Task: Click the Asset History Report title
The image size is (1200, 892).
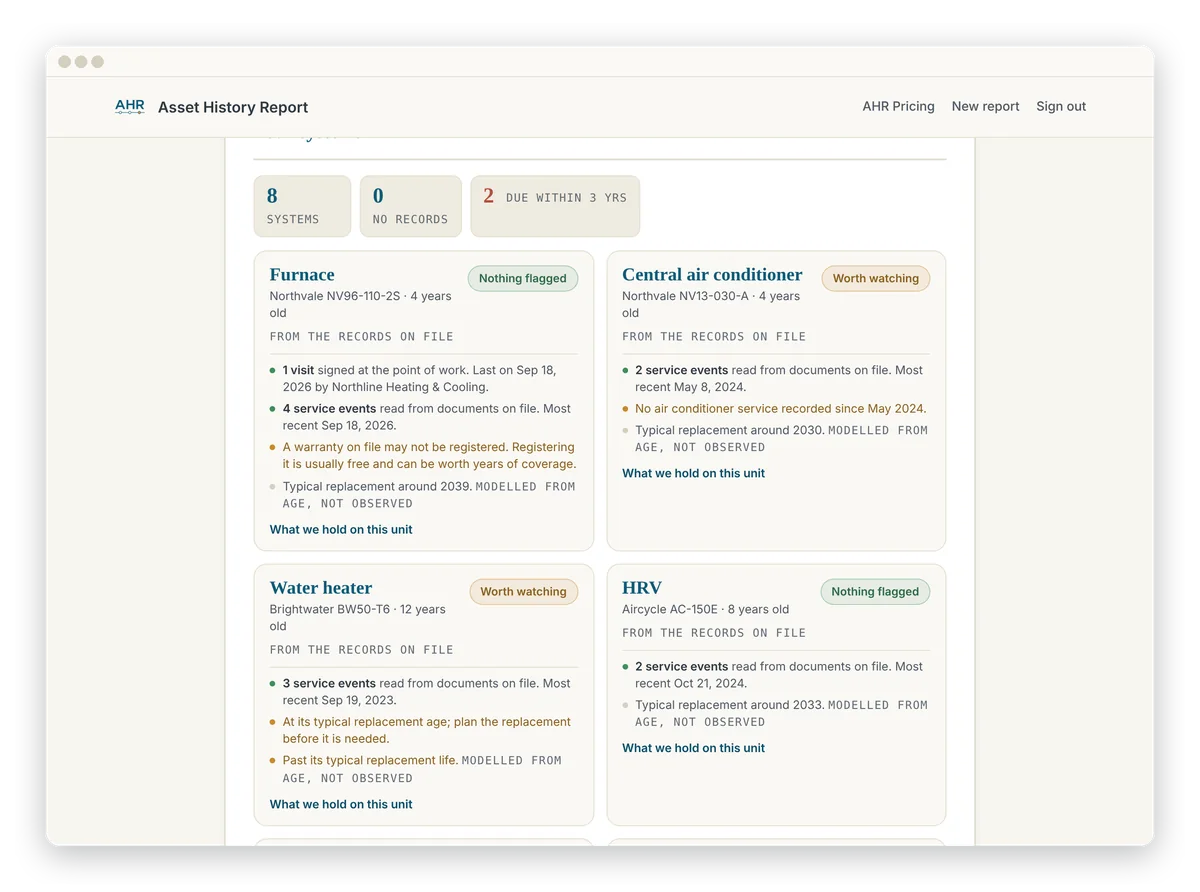Action: 233,107
